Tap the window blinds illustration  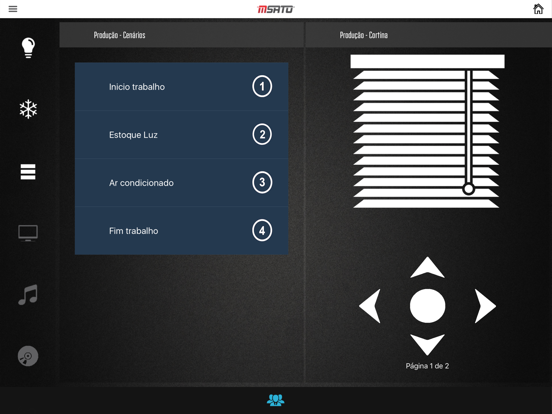pyautogui.click(x=427, y=131)
